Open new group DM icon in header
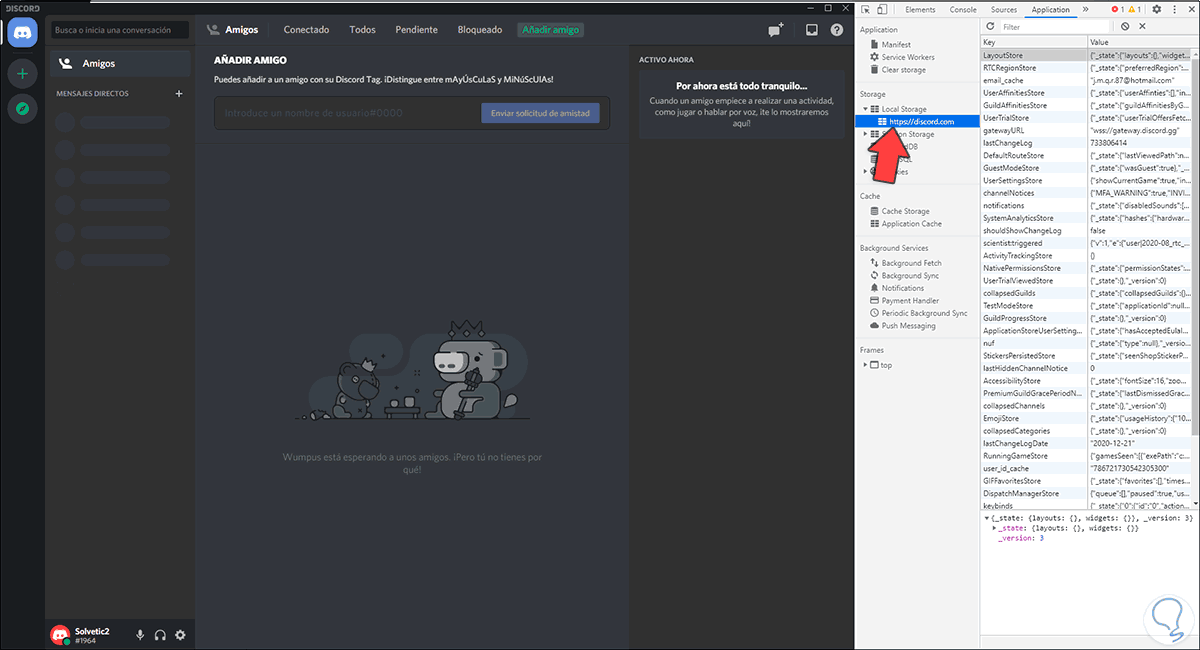 point(775,30)
